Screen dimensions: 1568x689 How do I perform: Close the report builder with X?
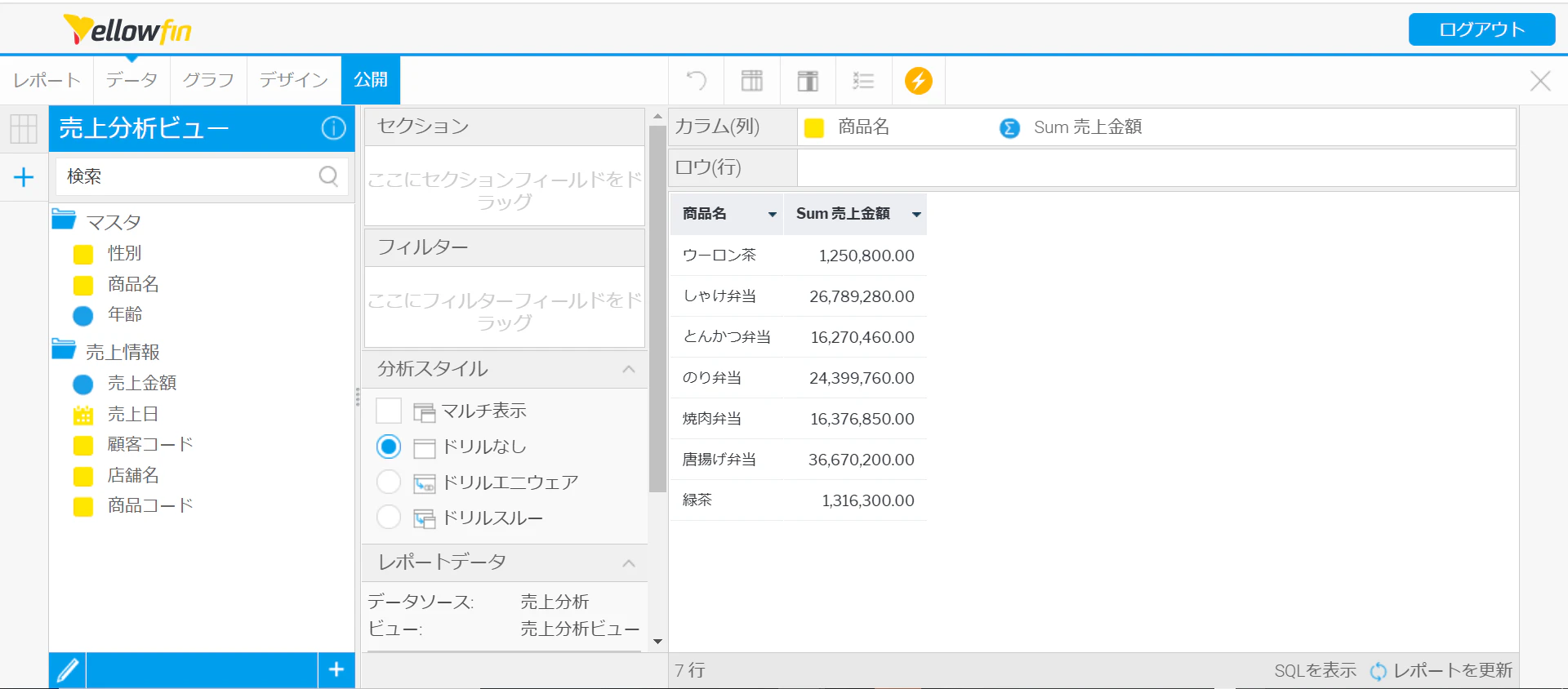coord(1540,80)
